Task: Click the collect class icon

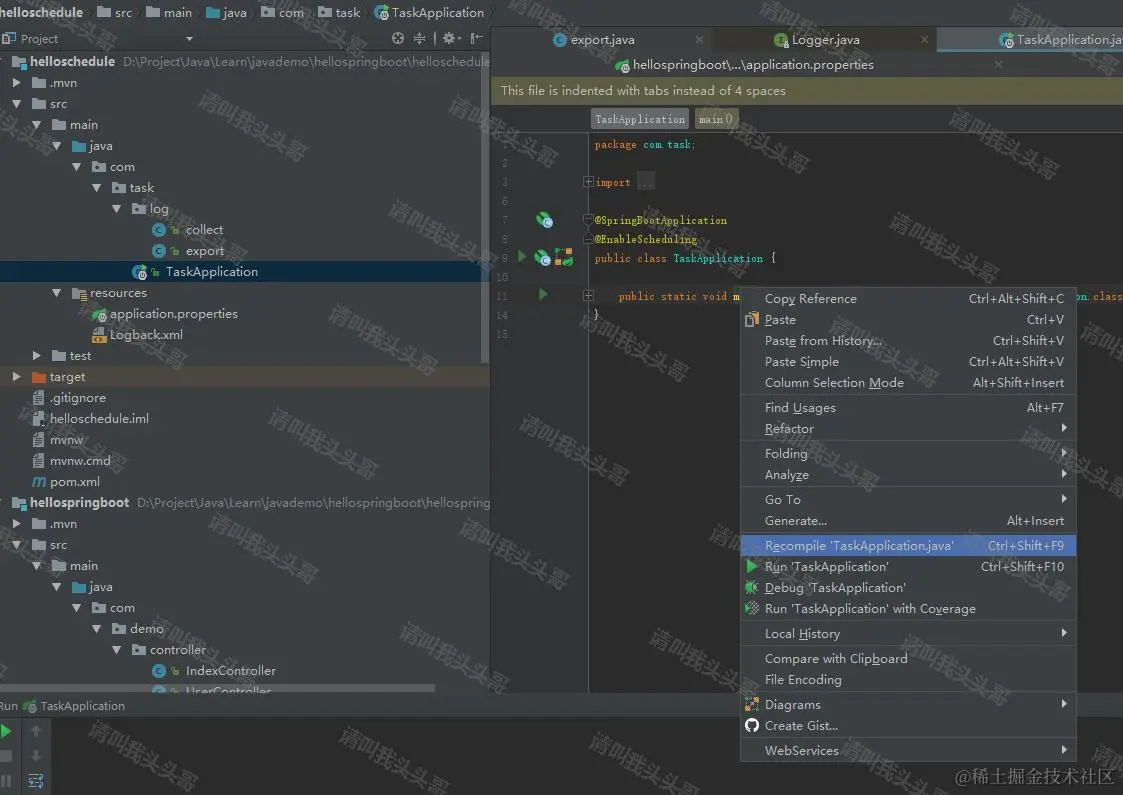Action: 159,230
